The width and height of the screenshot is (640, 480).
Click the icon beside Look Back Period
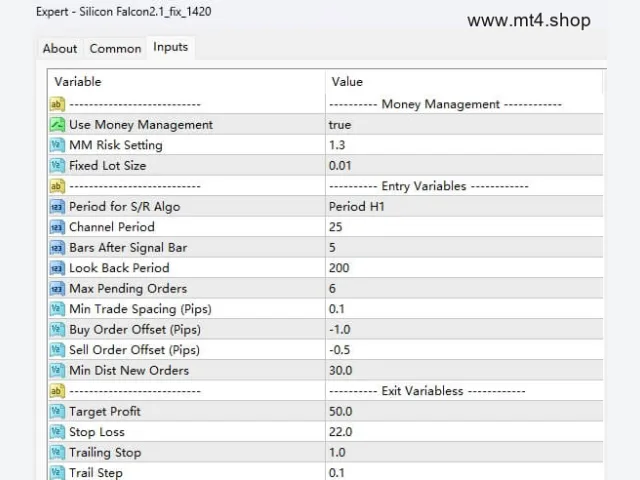57,268
